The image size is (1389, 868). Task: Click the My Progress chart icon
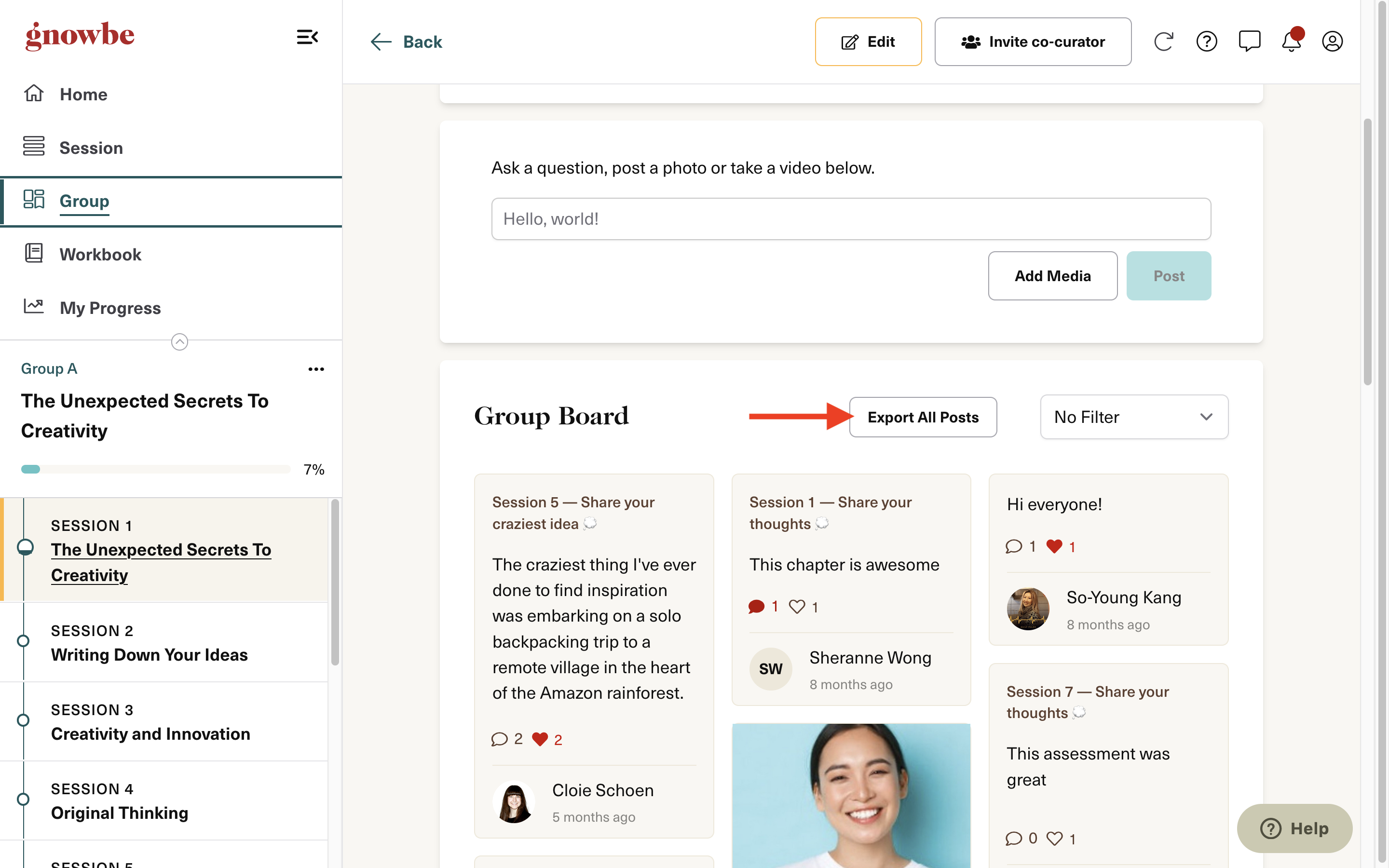point(33,306)
